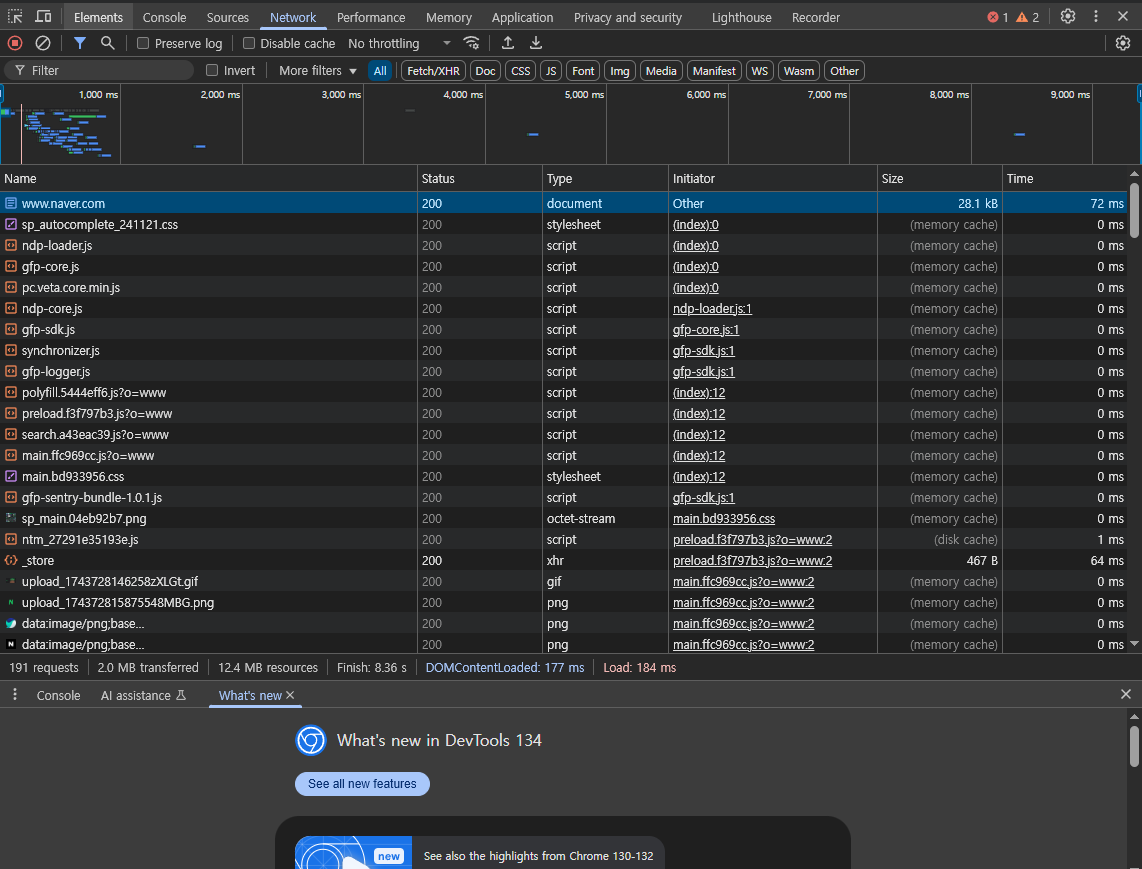Toggle the CSS type filter
This screenshot has height=869, width=1142.
[521, 71]
